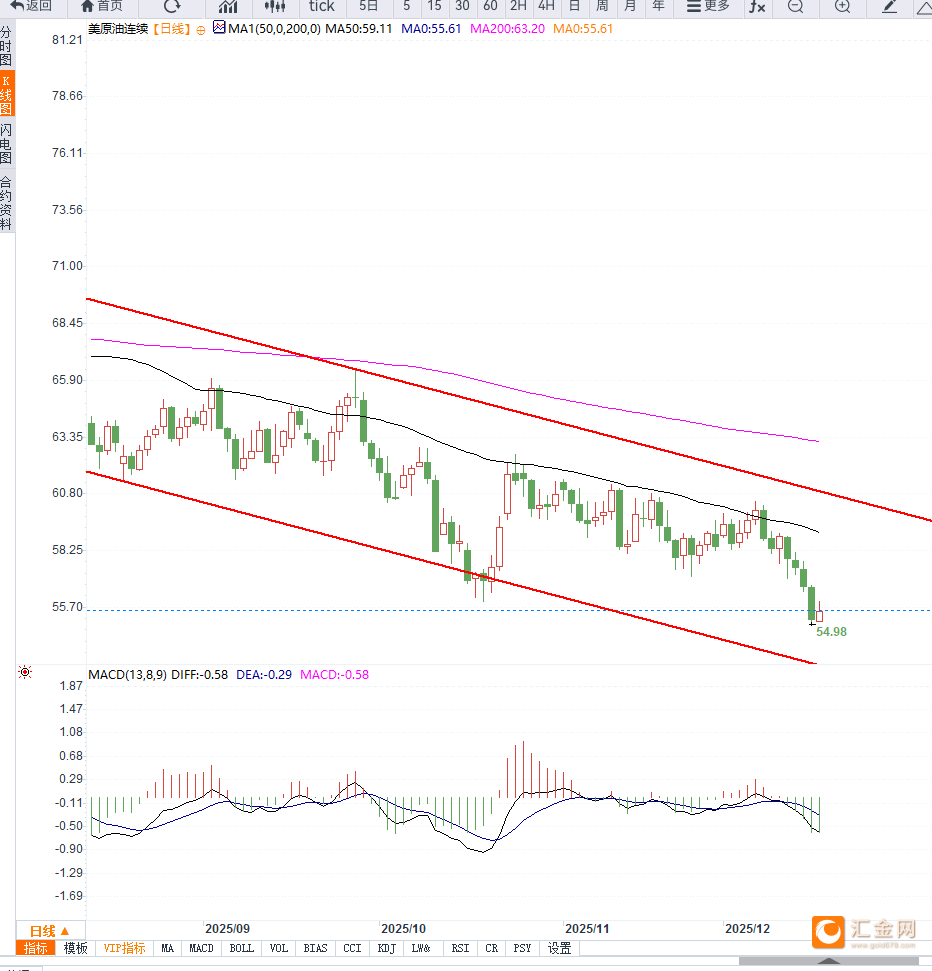
Task: Apply the CCI indicator
Action: 352,948
